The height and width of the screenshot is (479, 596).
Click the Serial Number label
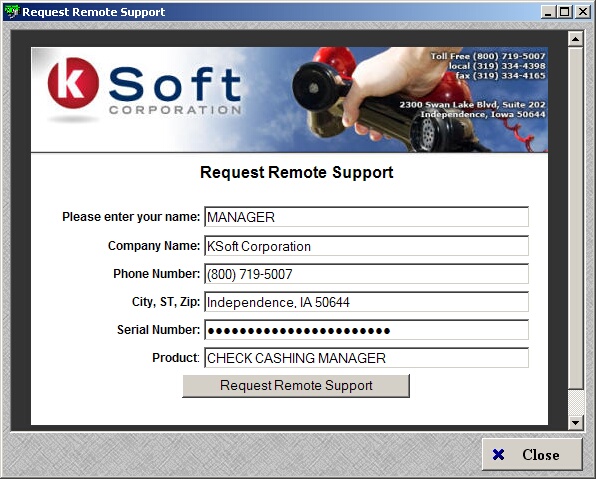[x=159, y=330]
